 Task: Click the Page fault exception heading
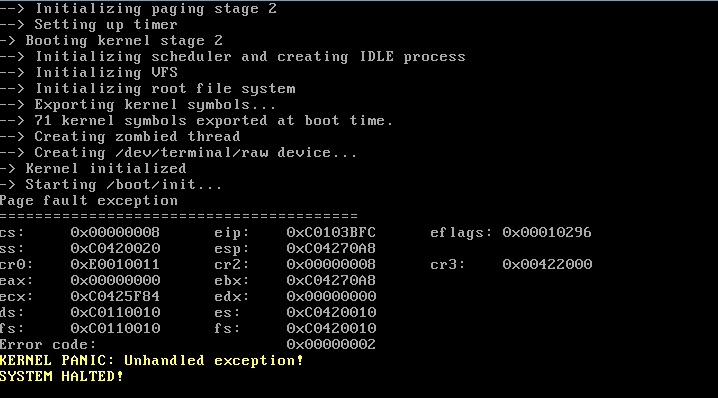[88, 201]
